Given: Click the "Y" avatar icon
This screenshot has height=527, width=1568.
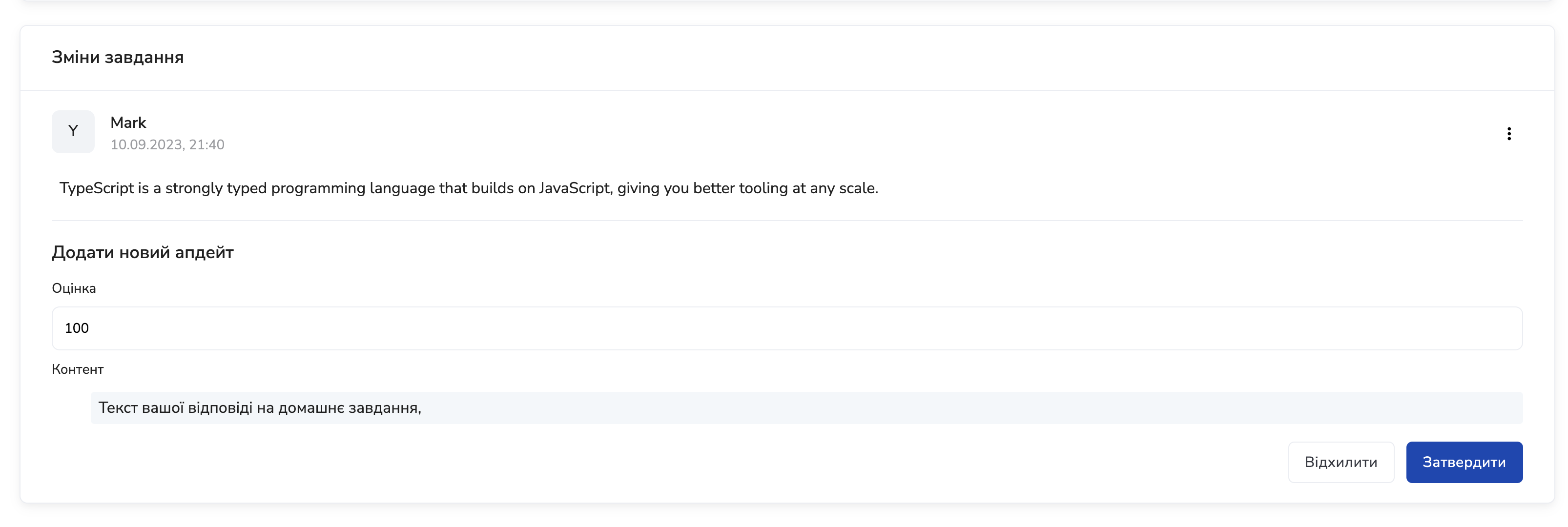Looking at the screenshot, I should point(73,131).
